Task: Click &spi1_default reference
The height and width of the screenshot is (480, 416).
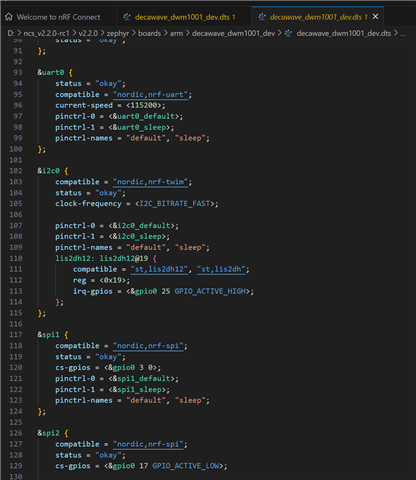Action: click(x=141, y=379)
